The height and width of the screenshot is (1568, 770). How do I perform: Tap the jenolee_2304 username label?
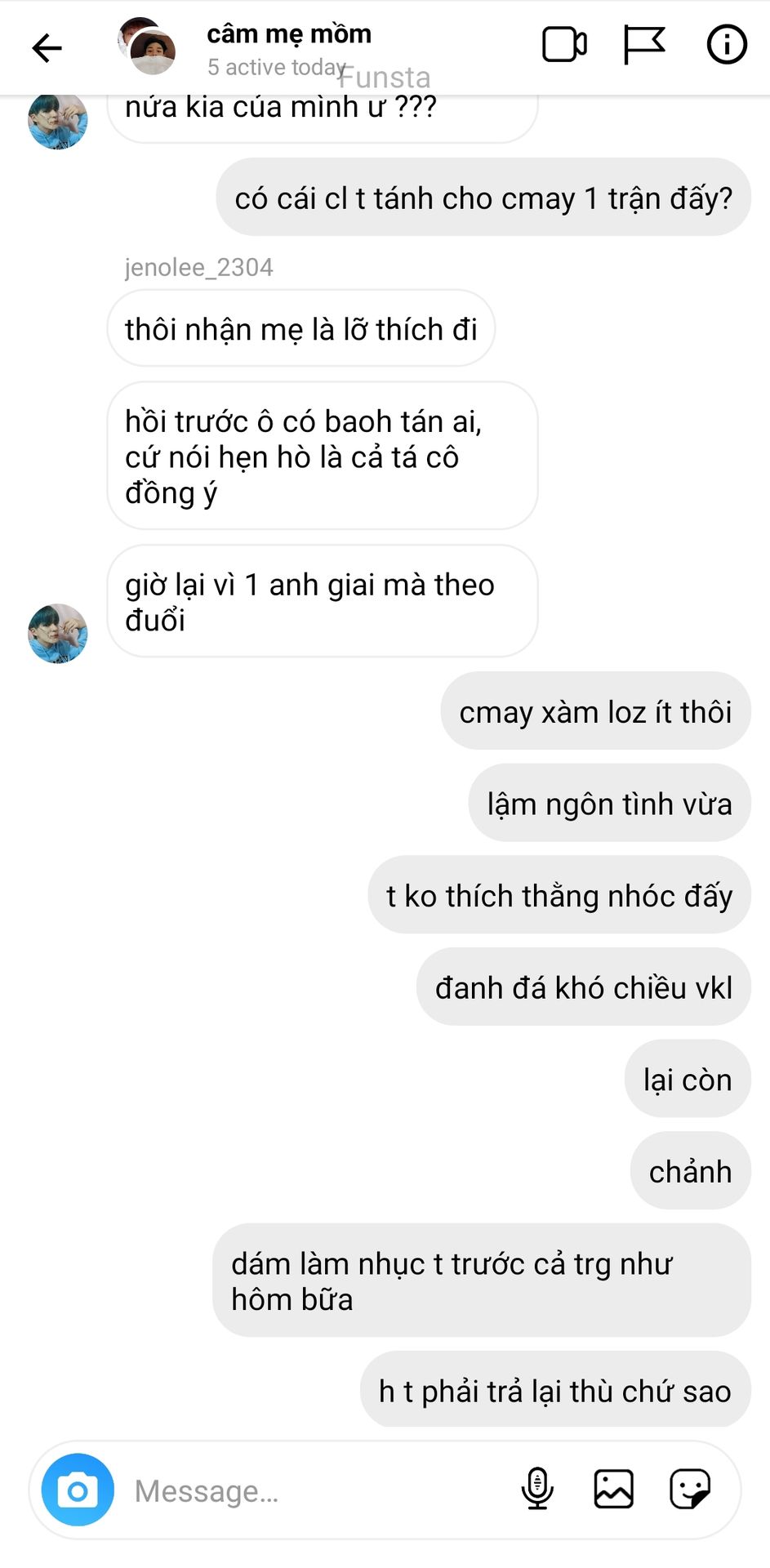pyautogui.click(x=198, y=267)
